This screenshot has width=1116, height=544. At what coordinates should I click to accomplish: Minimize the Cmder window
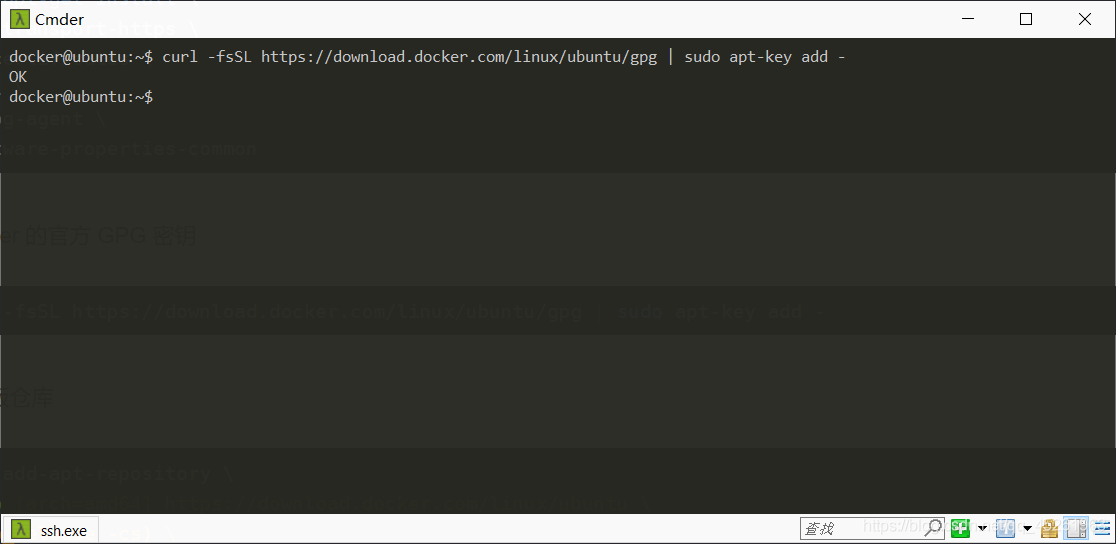[967, 19]
